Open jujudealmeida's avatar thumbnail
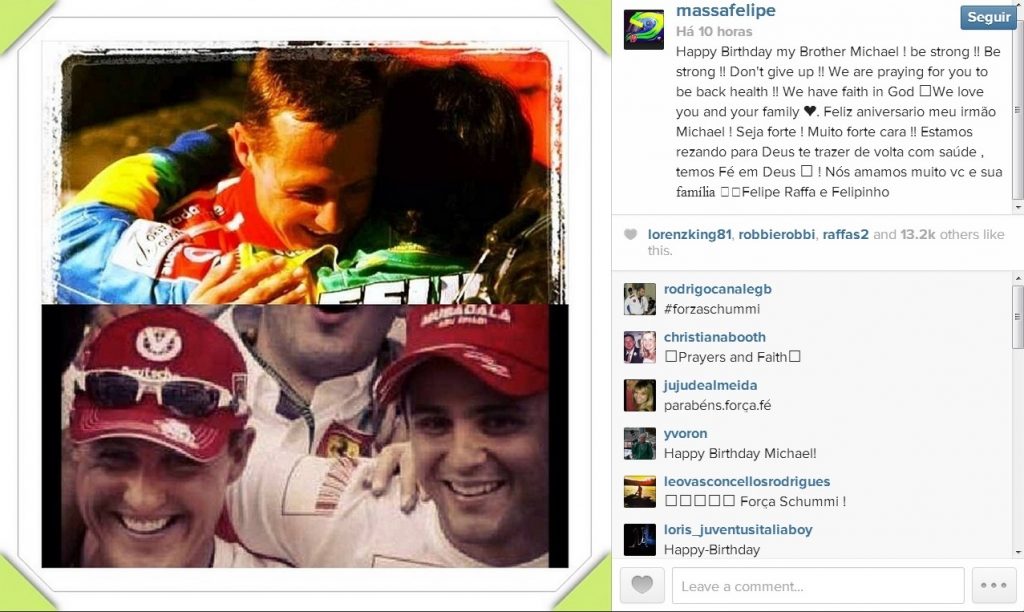This screenshot has width=1024, height=612. click(640, 395)
